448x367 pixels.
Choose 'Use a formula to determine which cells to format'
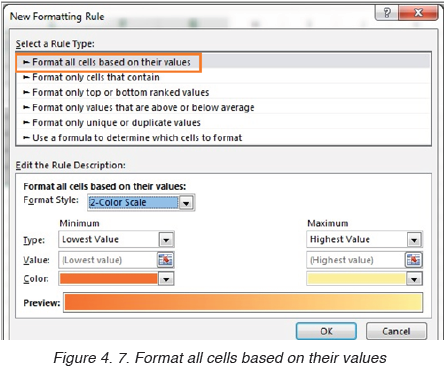222,137
